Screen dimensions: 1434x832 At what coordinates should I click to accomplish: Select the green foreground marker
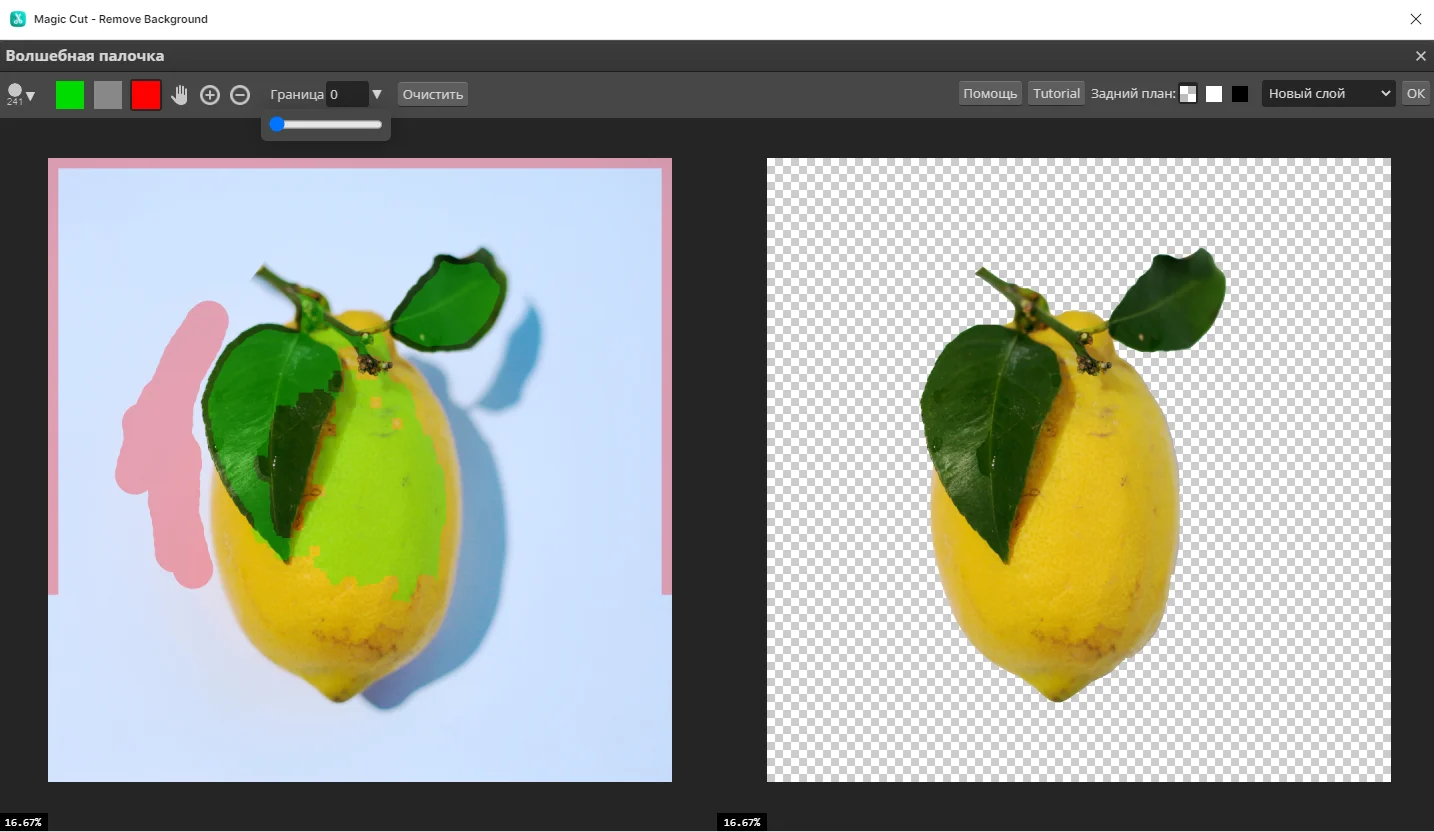coord(70,95)
